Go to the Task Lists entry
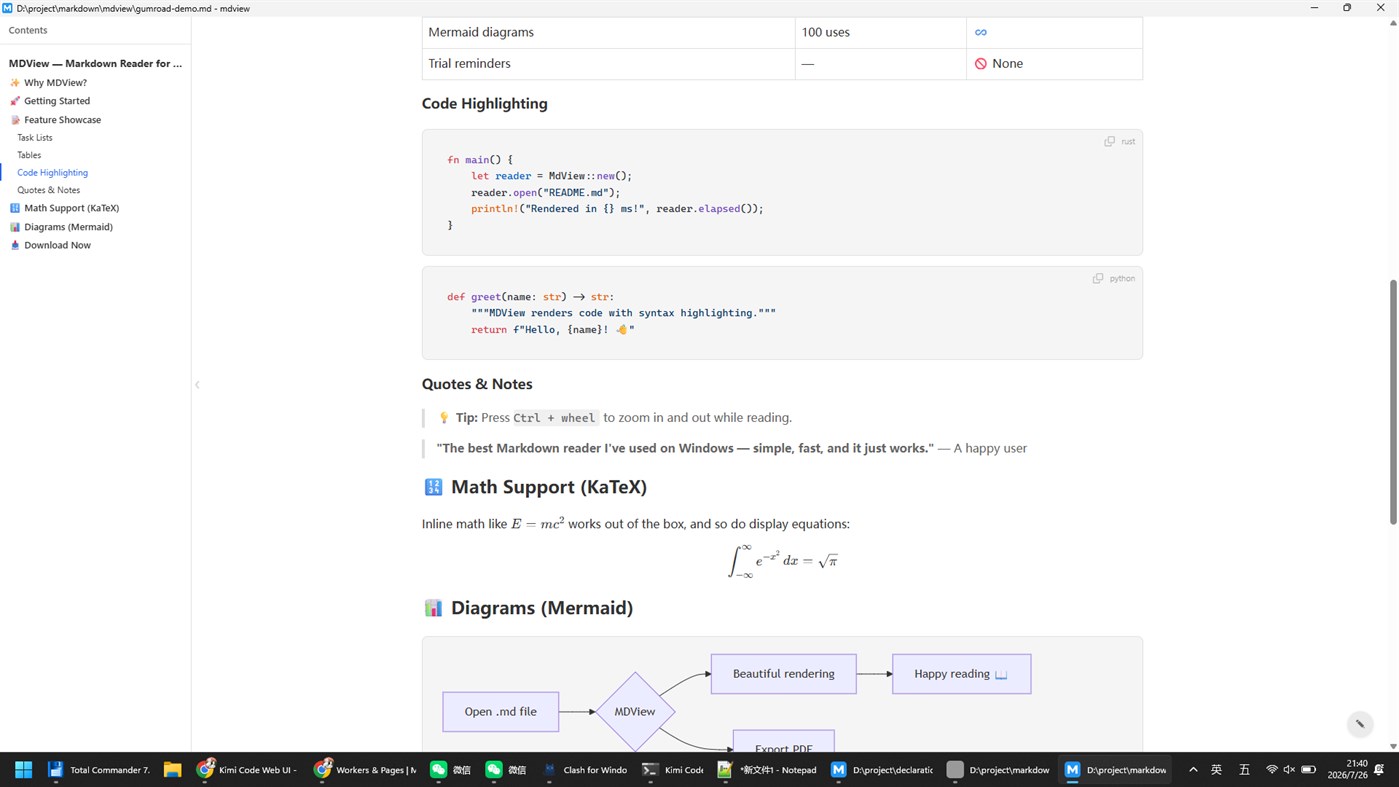The height and width of the screenshot is (787, 1399). (x=35, y=138)
